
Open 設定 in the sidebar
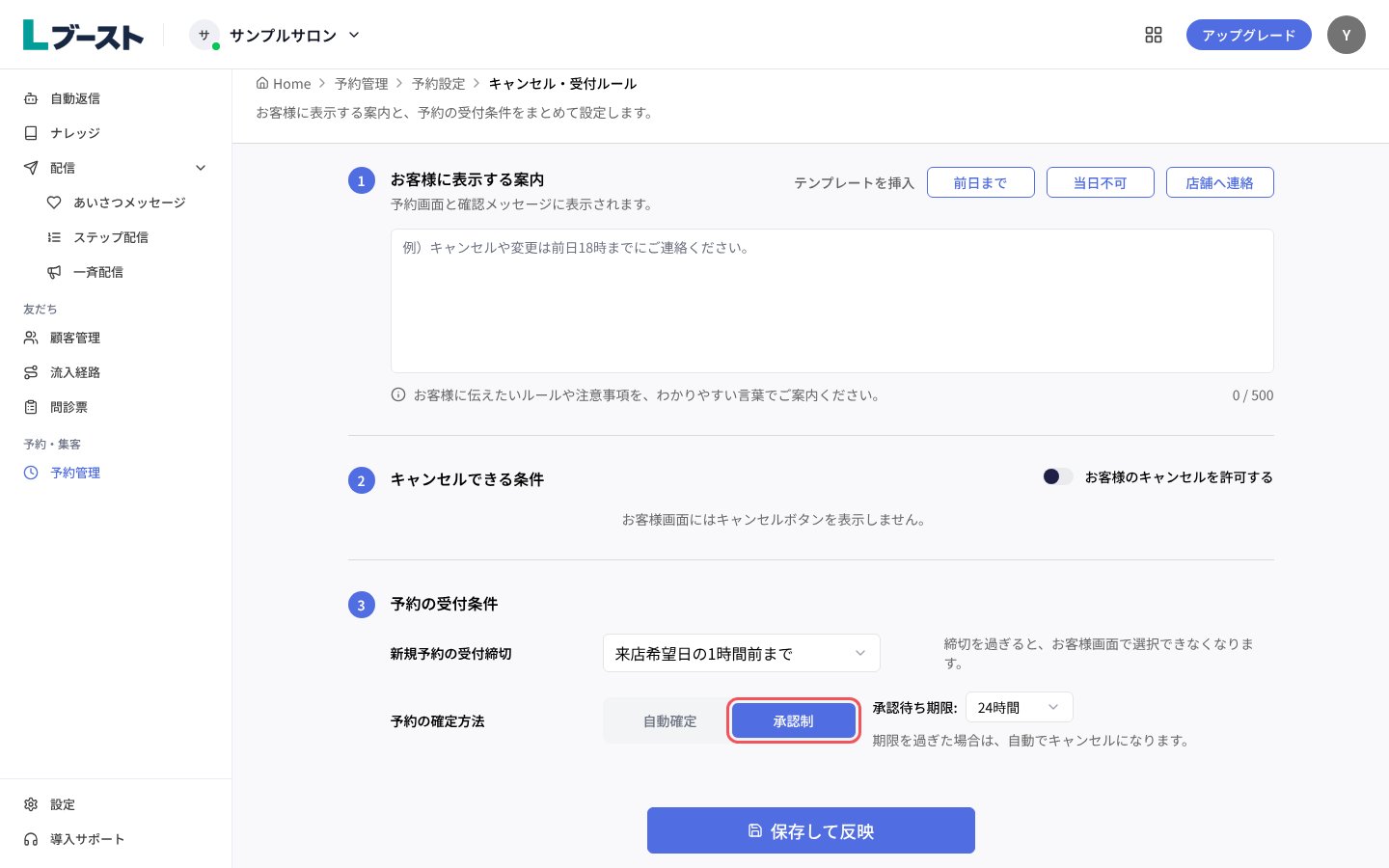tap(116, 804)
